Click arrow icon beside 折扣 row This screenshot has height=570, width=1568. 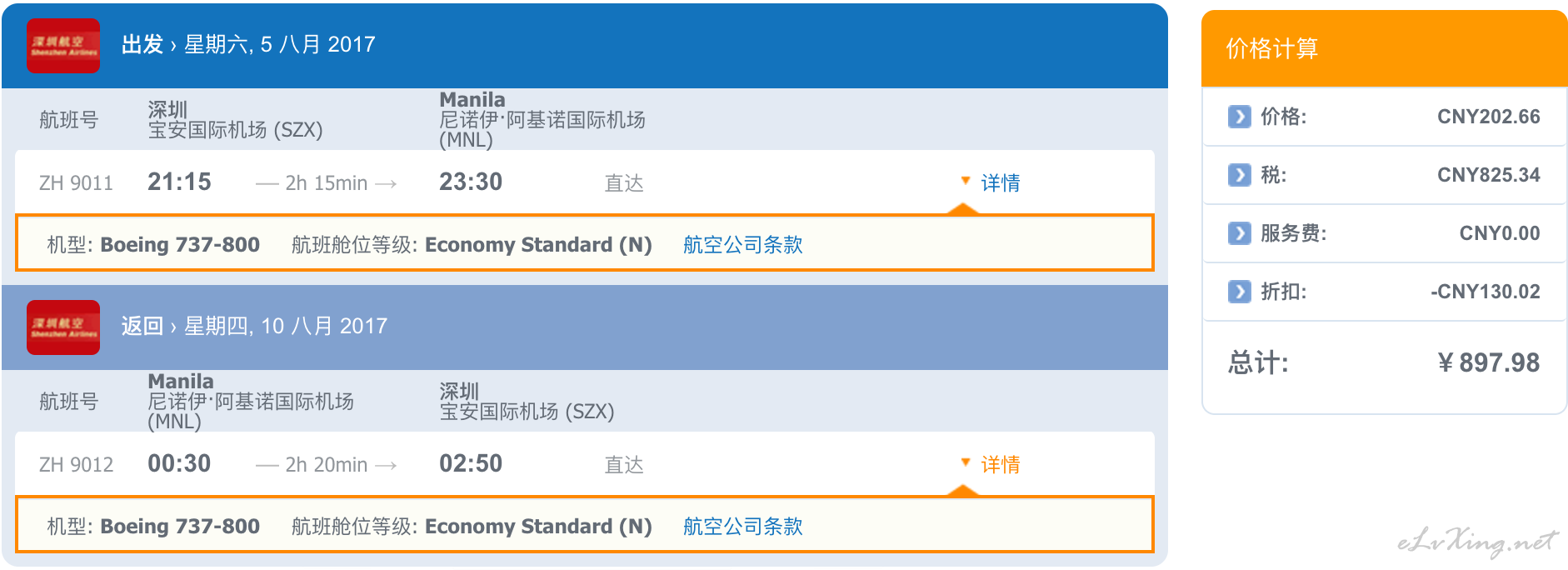click(1240, 292)
